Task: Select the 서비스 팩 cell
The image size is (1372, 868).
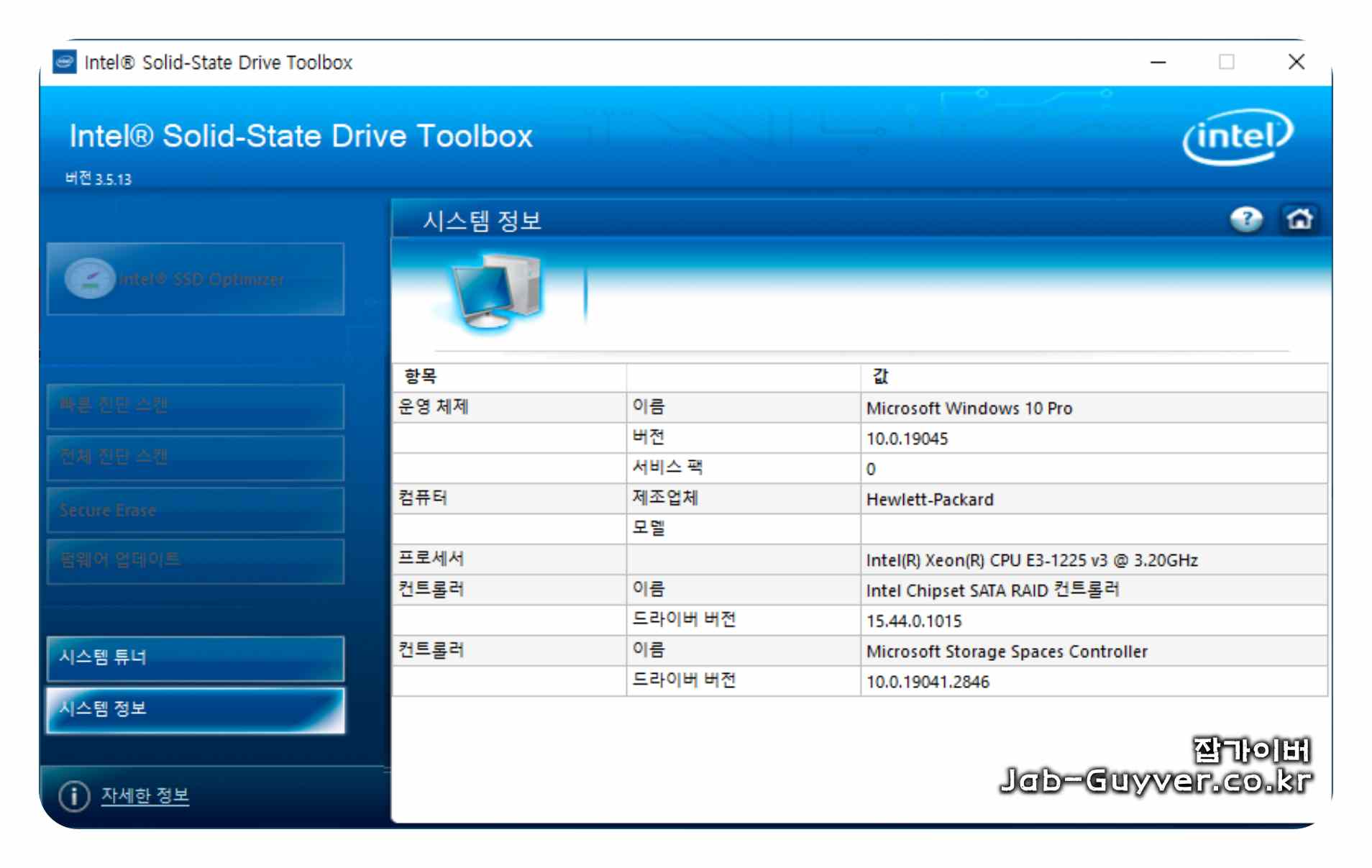Action: (x=744, y=467)
